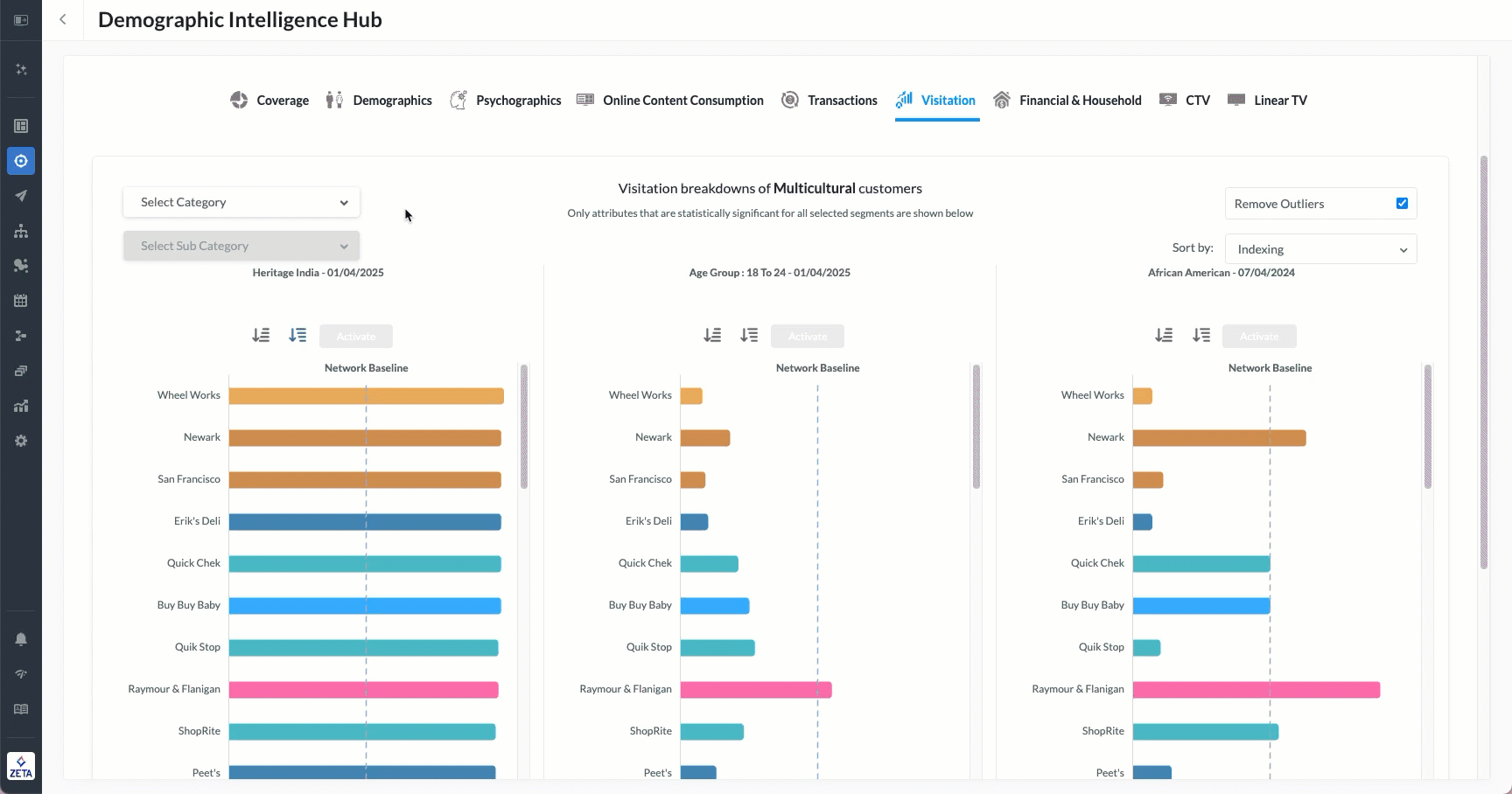This screenshot has height=794, width=1512.
Task: Click the first sort icon under Age Group panel
Action: point(712,335)
